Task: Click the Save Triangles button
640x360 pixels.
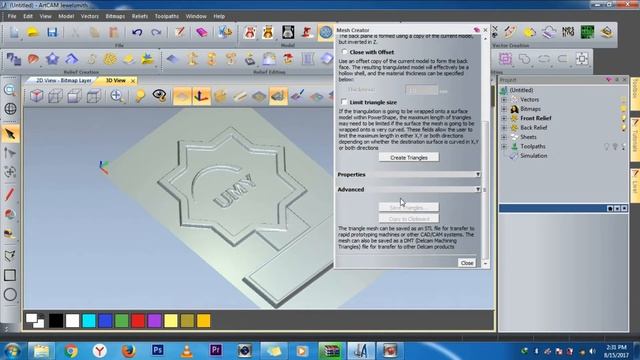Action: pos(409,207)
